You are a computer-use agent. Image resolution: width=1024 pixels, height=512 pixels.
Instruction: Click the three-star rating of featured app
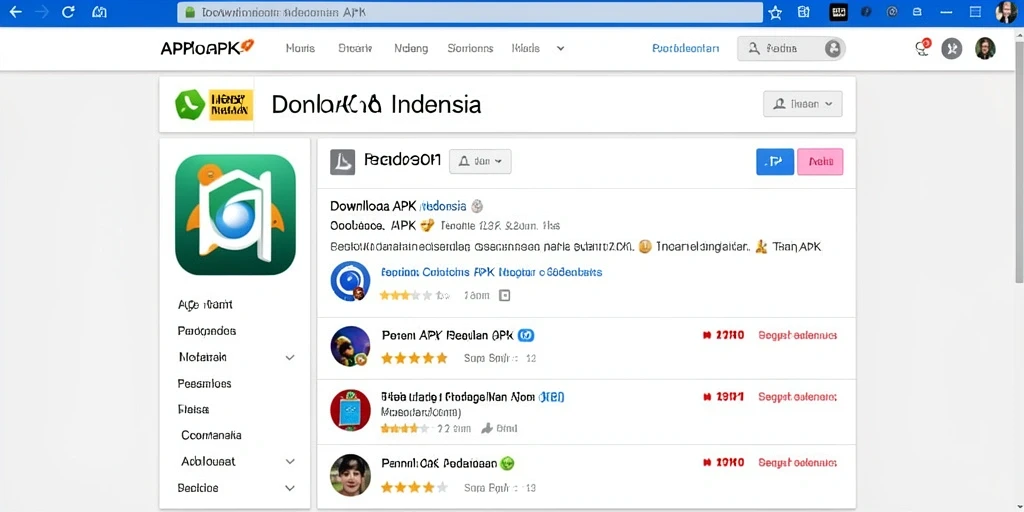(x=406, y=295)
